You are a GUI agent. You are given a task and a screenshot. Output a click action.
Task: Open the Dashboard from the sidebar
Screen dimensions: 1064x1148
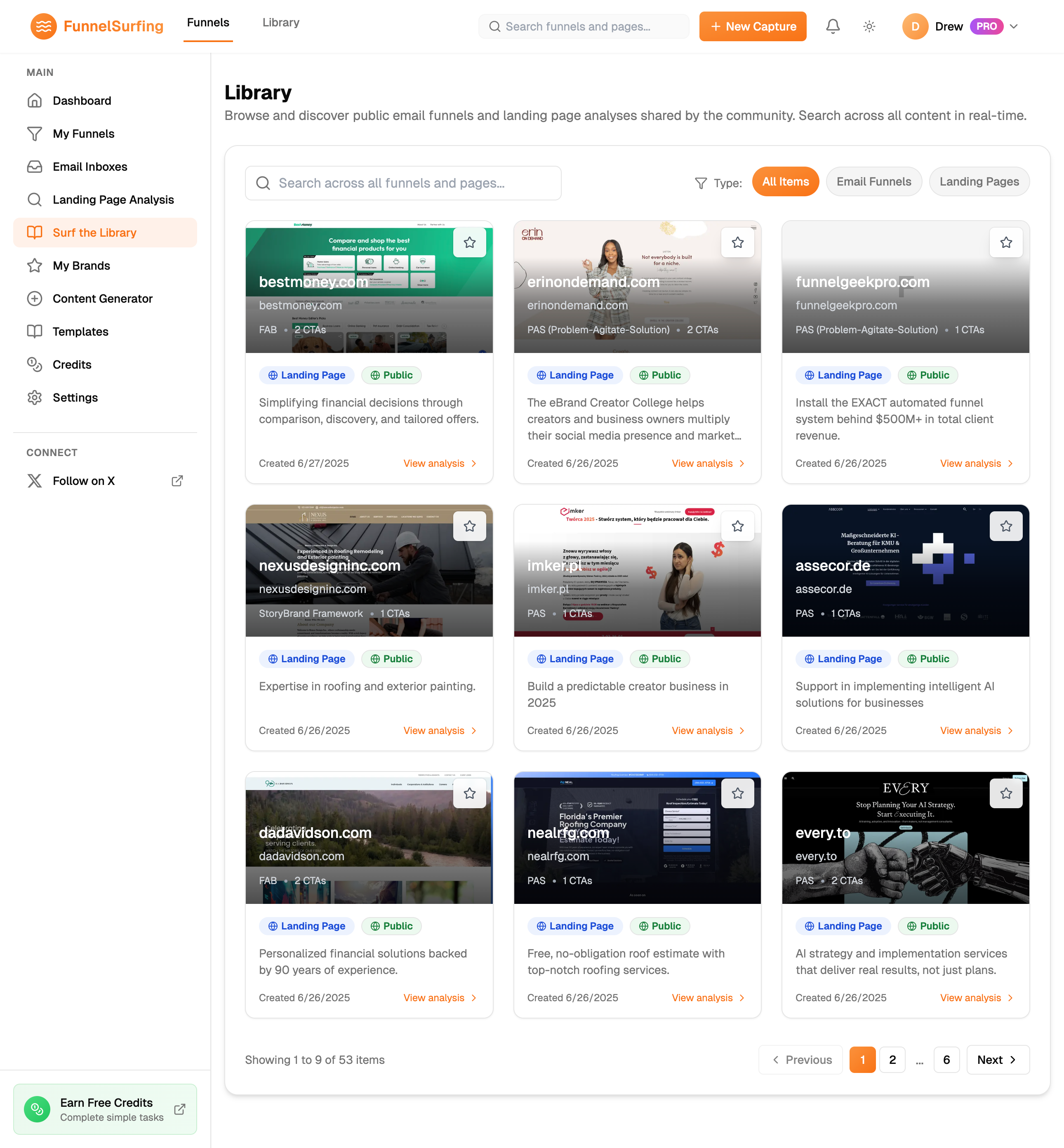(82, 100)
